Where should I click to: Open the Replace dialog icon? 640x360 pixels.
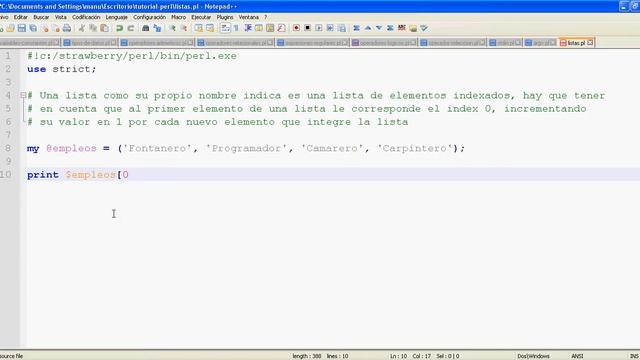point(157,28)
